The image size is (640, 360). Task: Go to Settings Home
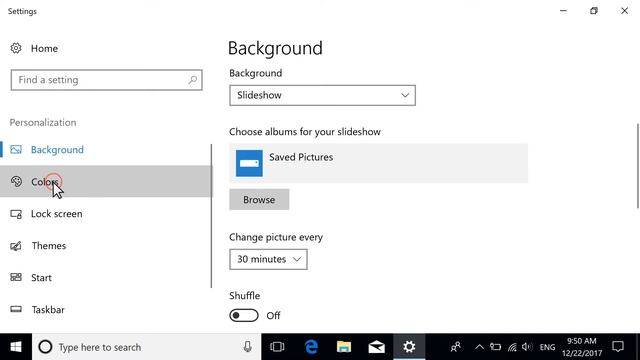(x=44, y=49)
